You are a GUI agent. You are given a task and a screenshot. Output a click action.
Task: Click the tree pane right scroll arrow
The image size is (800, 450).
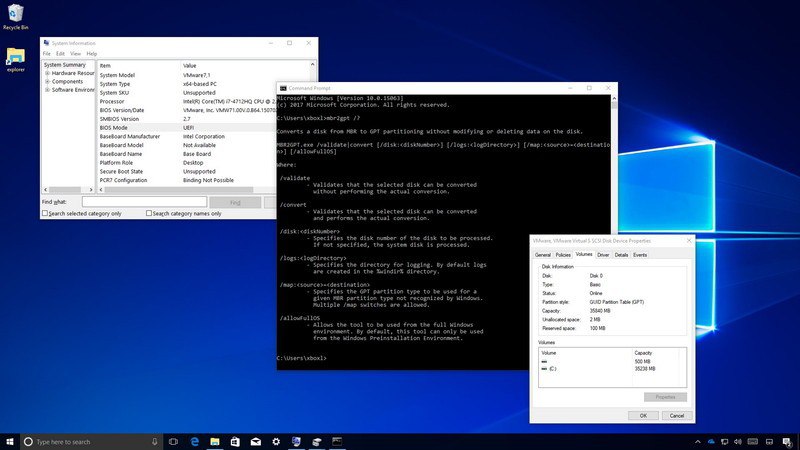coord(91,189)
